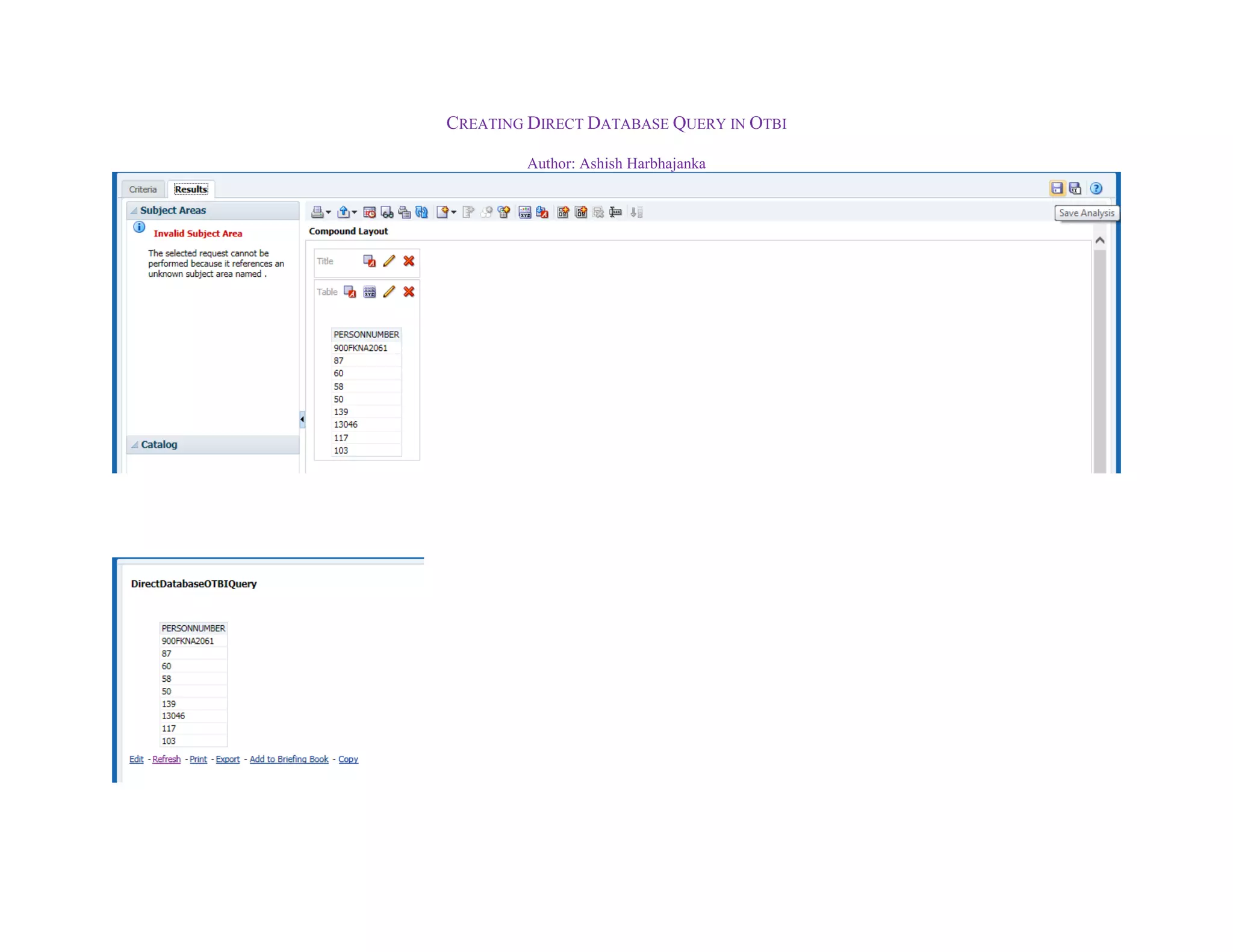
Task: Click Format Container icon in Table view
Action: click(x=350, y=292)
